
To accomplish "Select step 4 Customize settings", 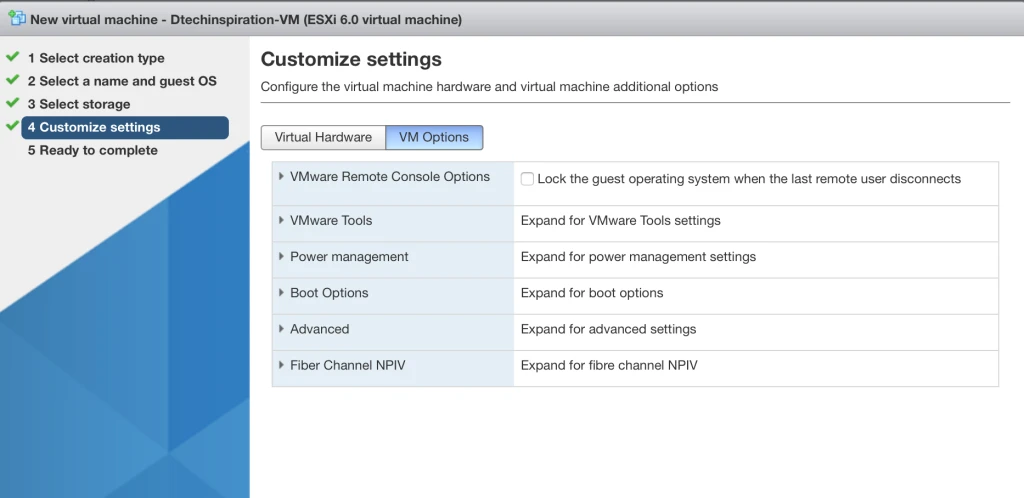I will [125, 127].
